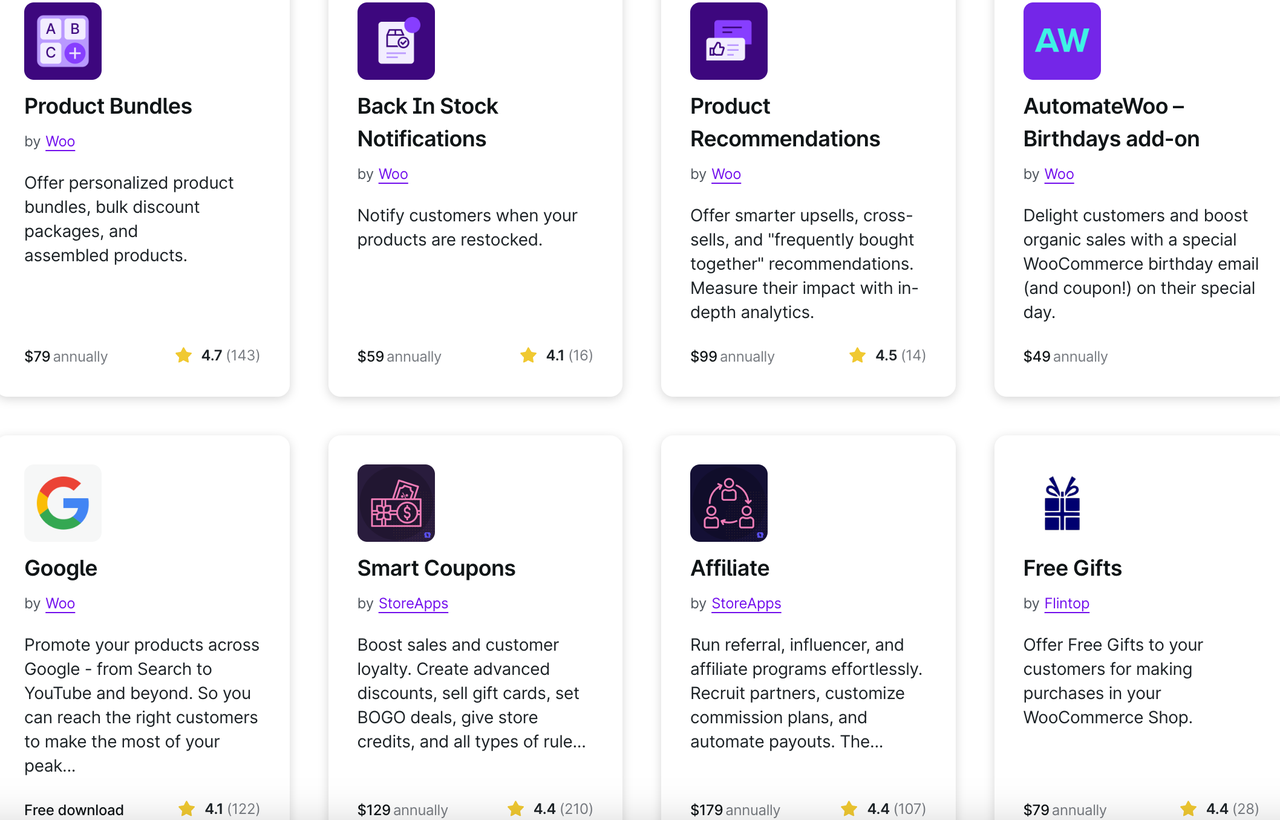The image size is (1280, 820).
Task: Click the 4.7 star rating on Product Bundles
Action: click(x=216, y=355)
